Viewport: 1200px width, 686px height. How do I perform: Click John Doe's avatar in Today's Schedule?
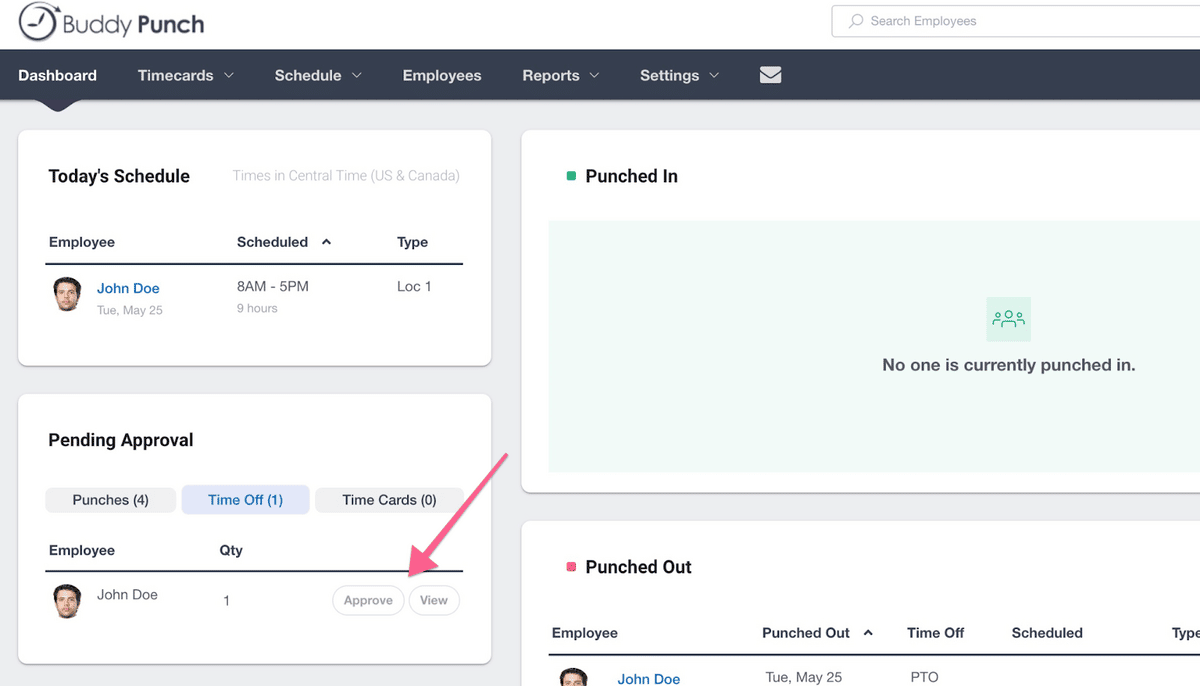click(x=67, y=294)
